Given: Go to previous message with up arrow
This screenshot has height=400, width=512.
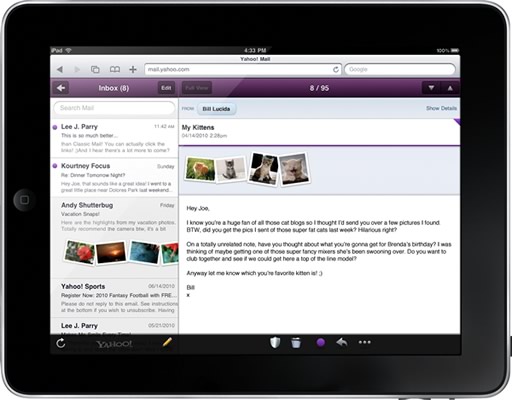Looking at the screenshot, I should pyautogui.click(x=450, y=88).
